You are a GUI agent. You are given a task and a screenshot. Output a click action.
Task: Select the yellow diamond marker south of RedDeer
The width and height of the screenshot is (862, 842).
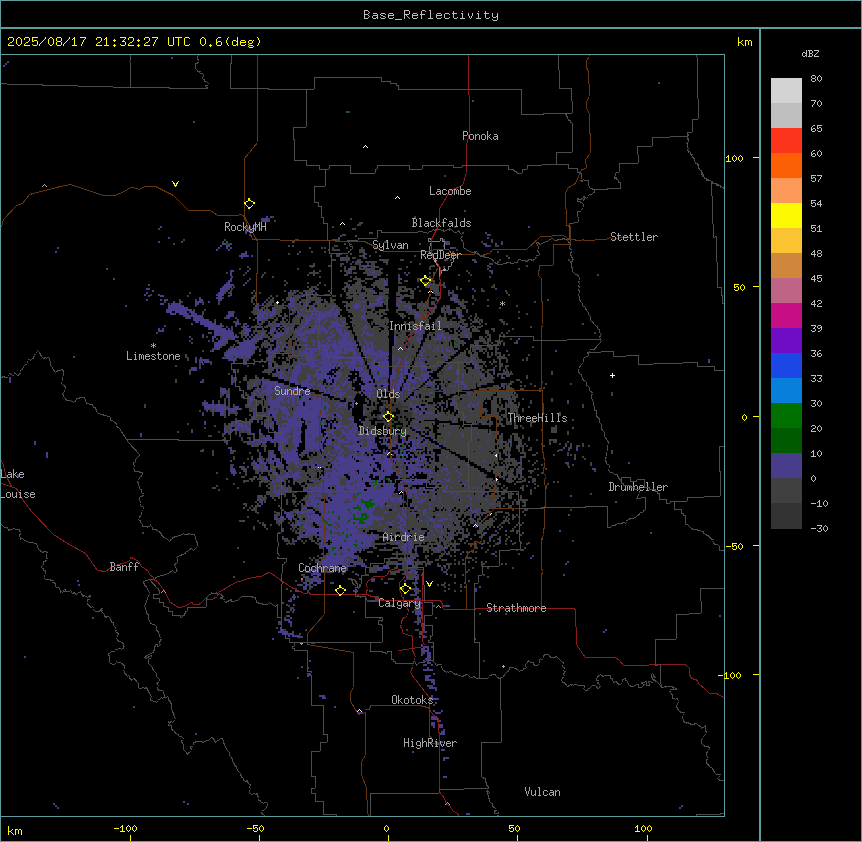point(426,281)
